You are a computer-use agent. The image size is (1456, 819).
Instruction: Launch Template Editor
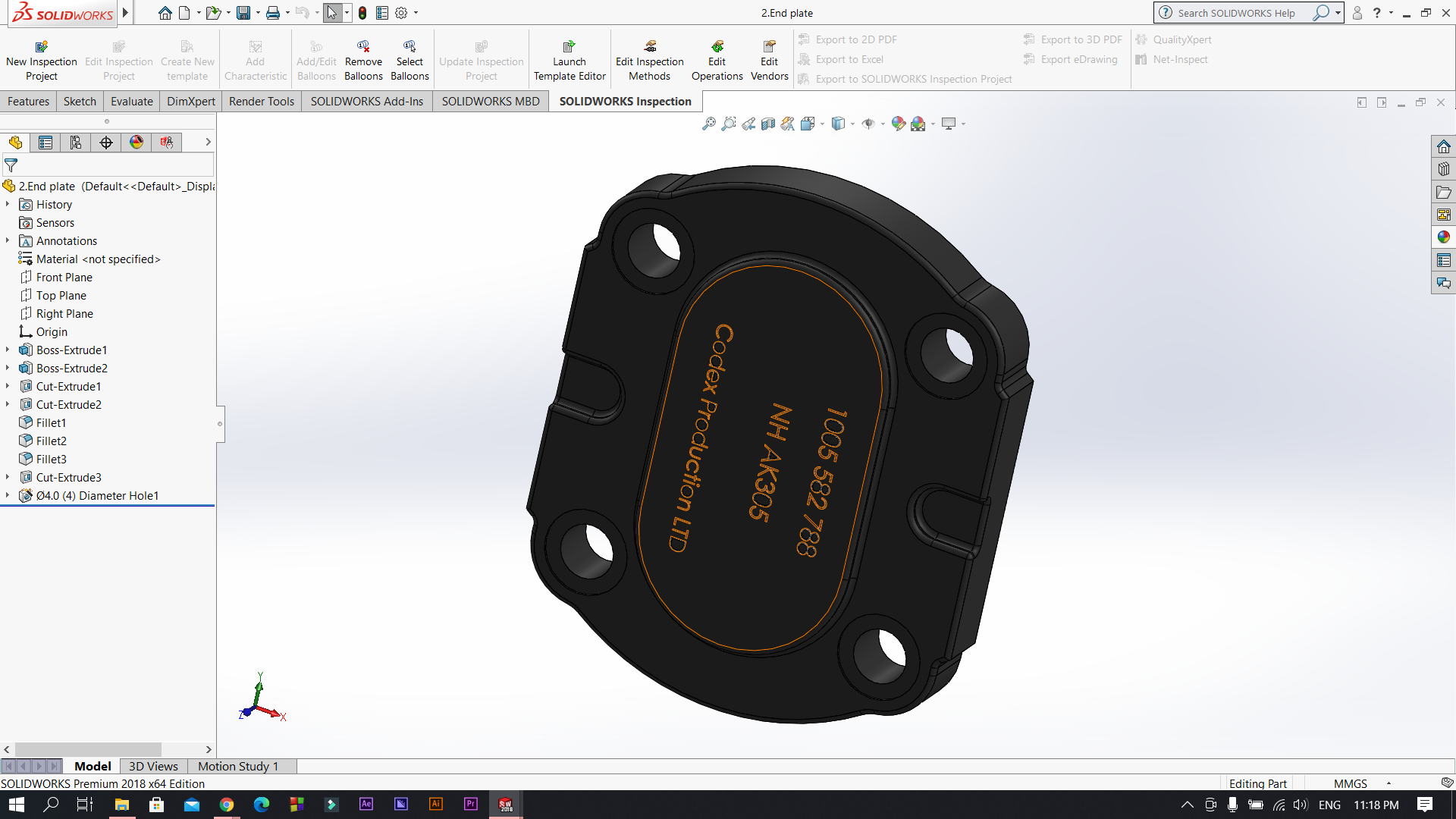tap(570, 61)
